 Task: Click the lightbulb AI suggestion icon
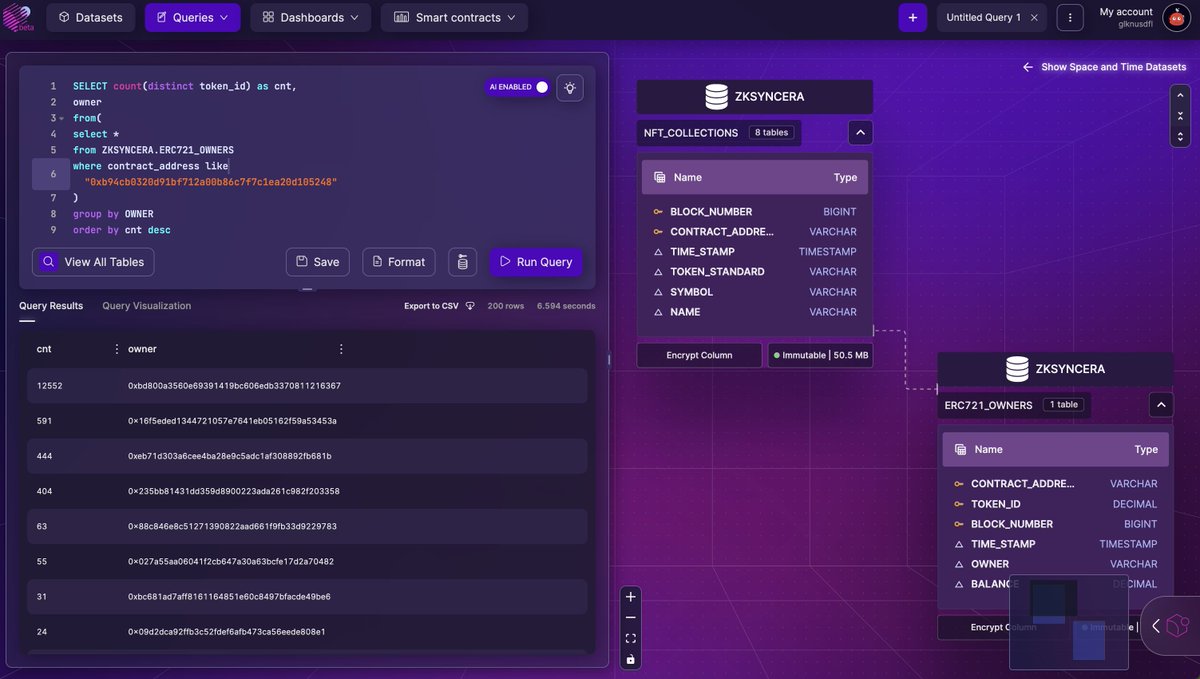pyautogui.click(x=570, y=88)
